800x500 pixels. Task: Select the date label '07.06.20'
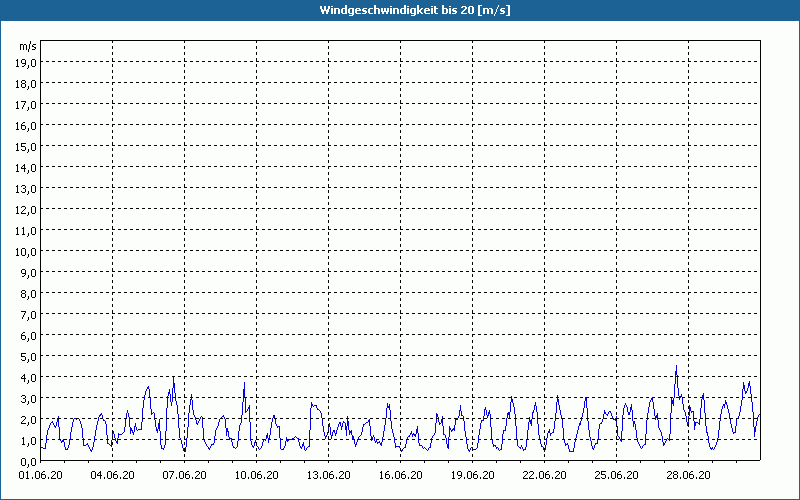(x=185, y=475)
